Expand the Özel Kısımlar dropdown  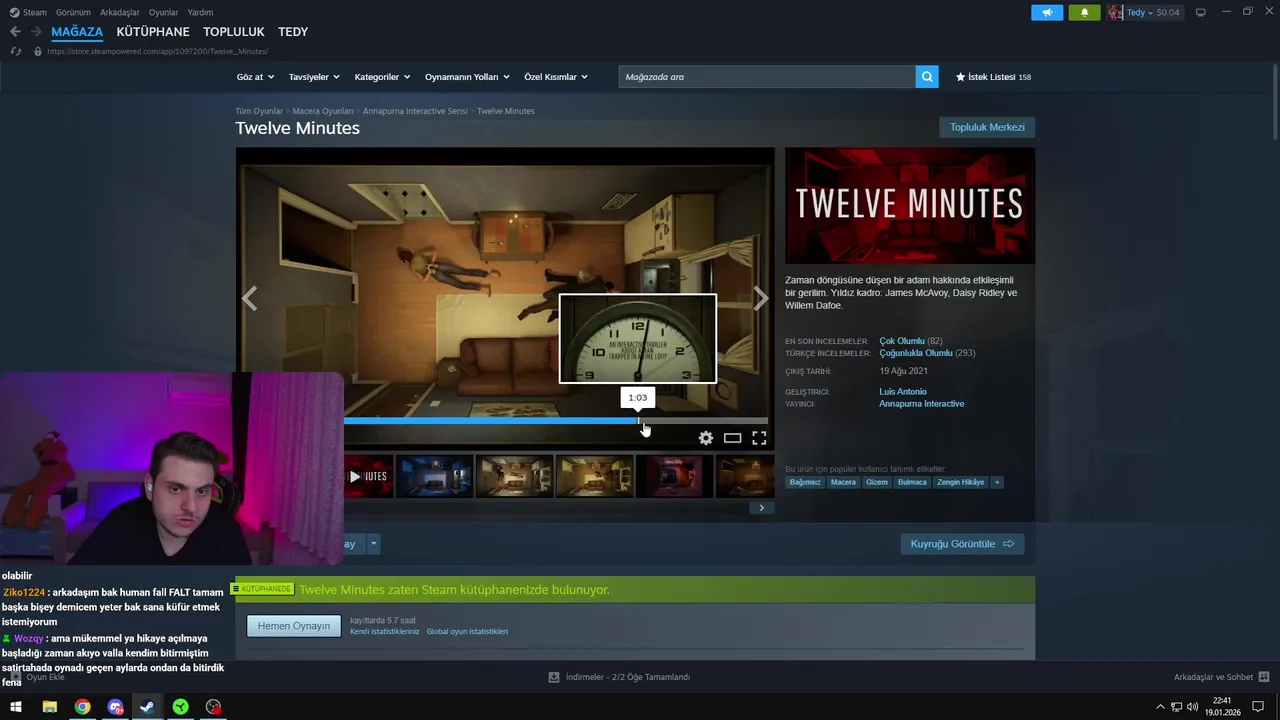pos(556,77)
